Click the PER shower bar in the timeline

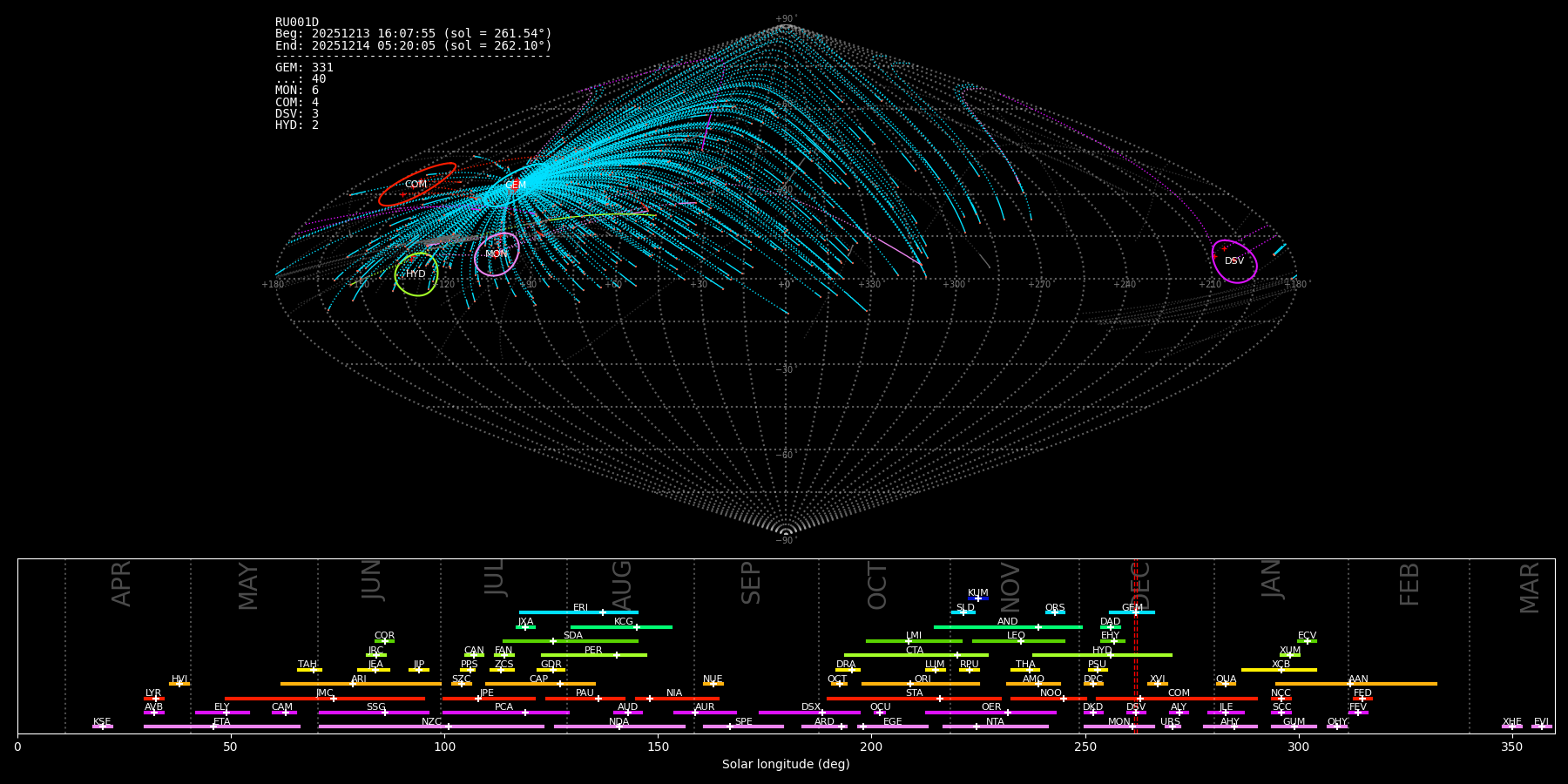pyautogui.click(x=594, y=655)
